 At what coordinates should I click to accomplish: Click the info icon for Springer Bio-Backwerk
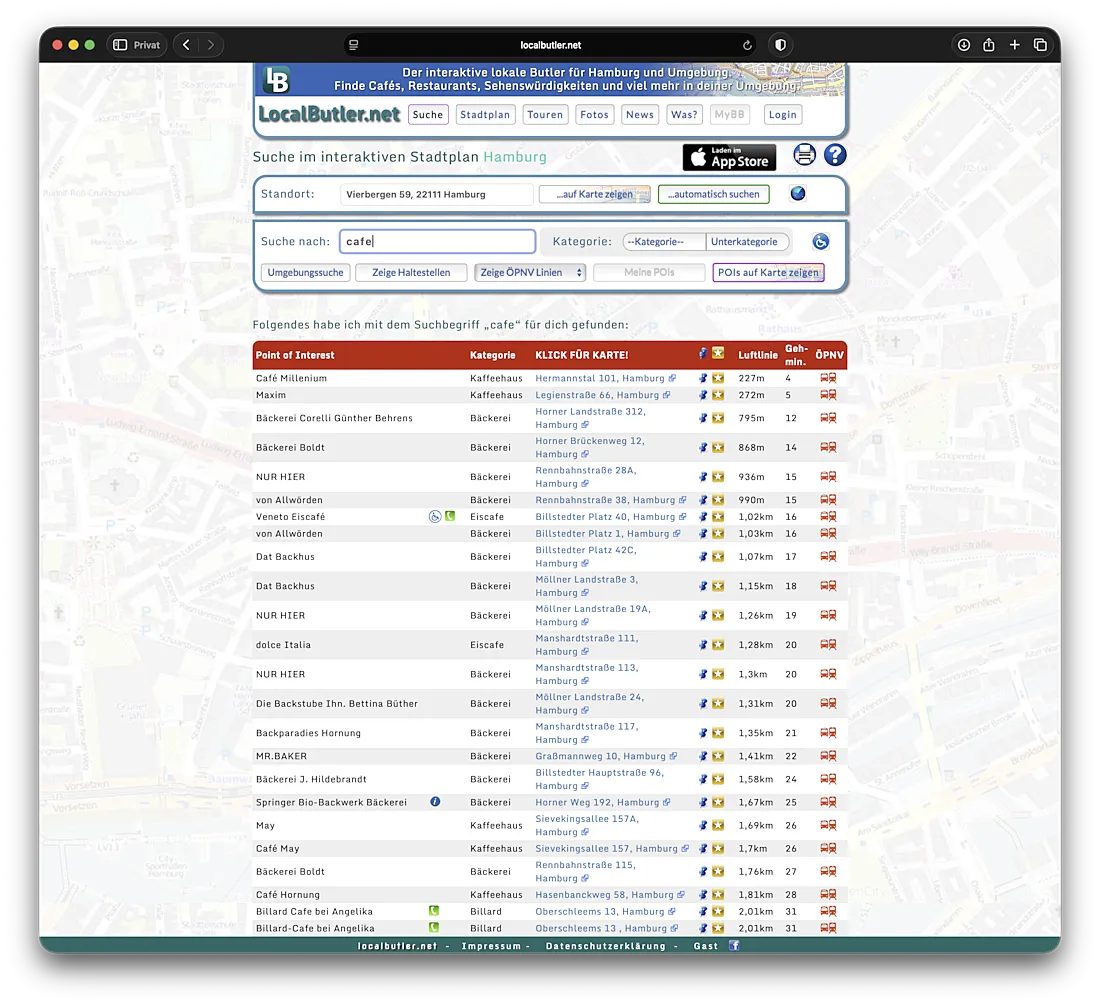point(435,802)
